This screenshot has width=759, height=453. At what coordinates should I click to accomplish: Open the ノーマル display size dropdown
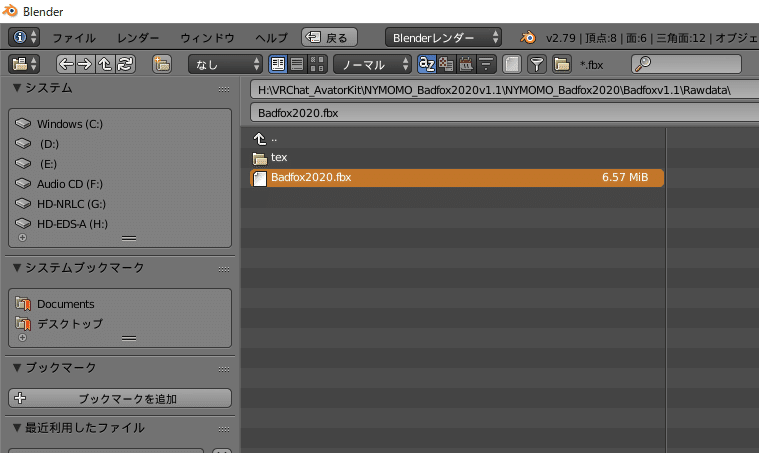click(x=372, y=64)
